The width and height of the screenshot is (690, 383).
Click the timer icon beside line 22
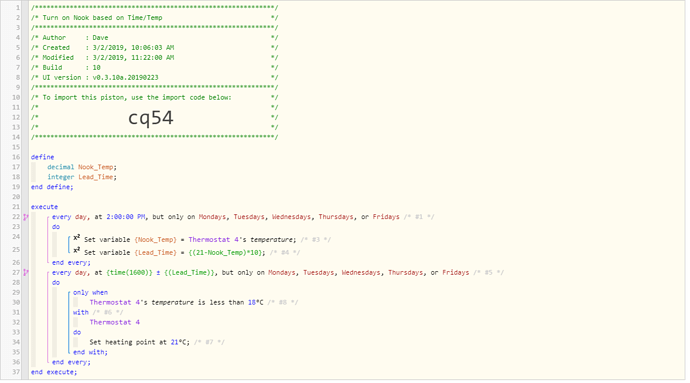(x=26, y=217)
